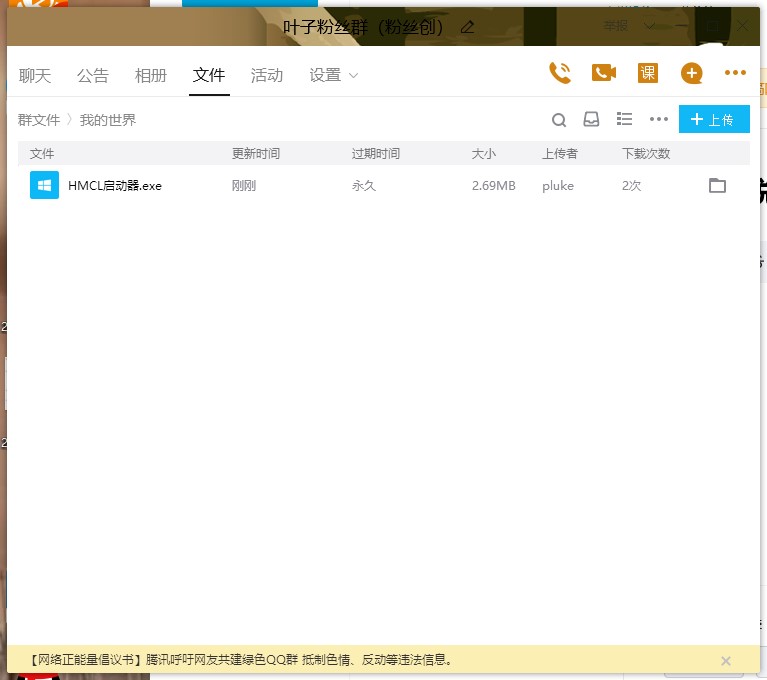Open folder location of HMCL启动器.exe

pyautogui.click(x=717, y=185)
